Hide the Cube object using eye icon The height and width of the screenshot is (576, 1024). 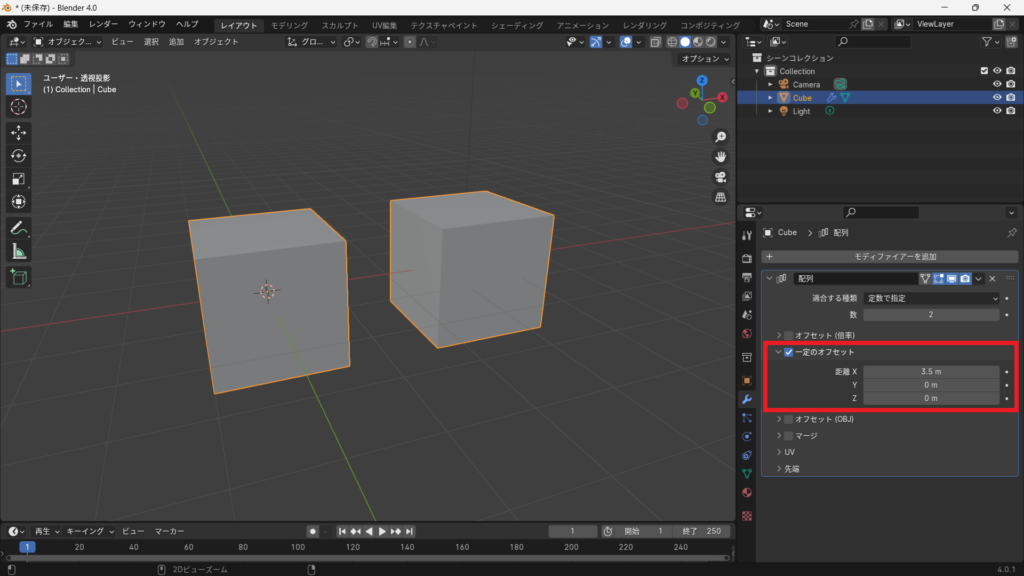[996, 98]
